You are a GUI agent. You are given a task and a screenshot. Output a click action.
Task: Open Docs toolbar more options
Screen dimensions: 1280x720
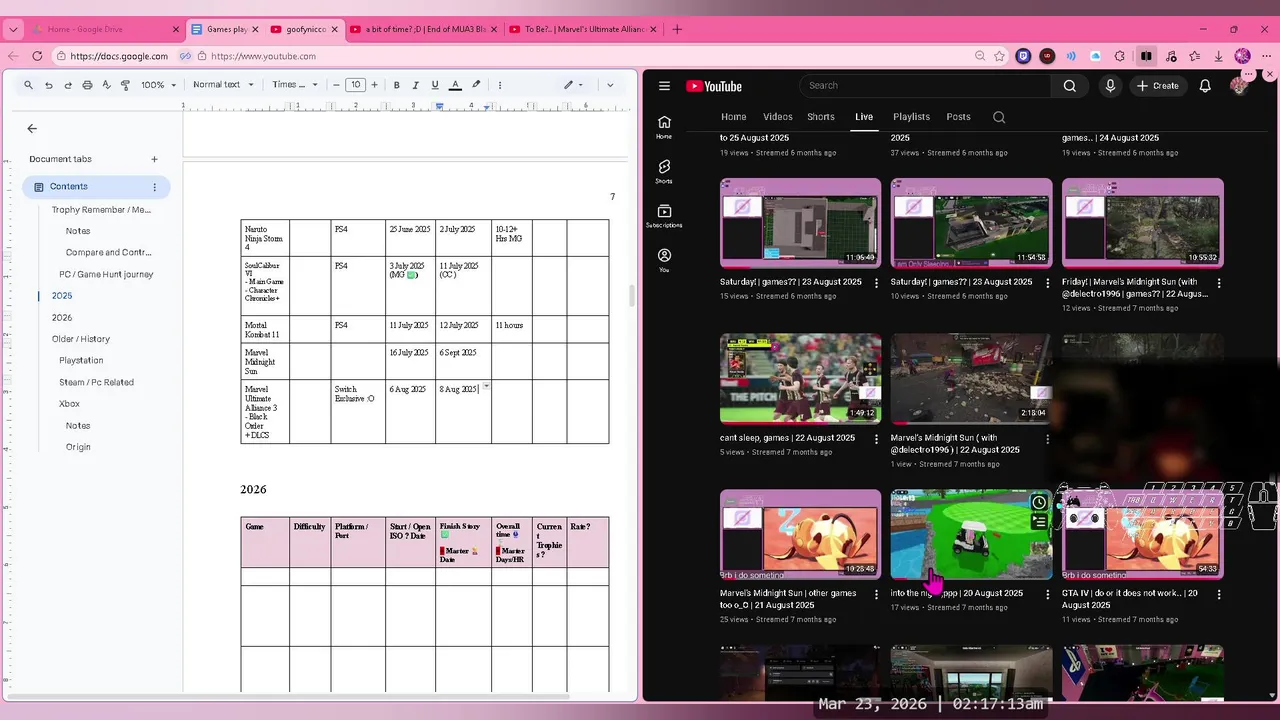(x=500, y=85)
